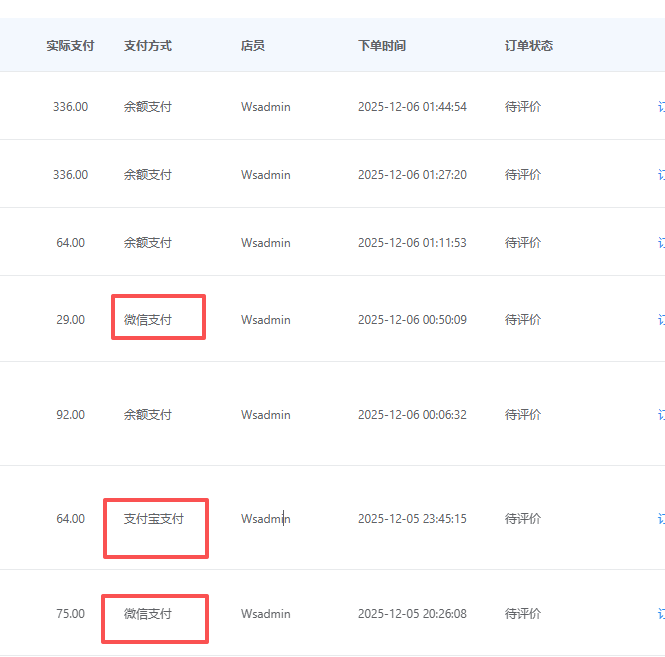Click the 实际支付 column header
This screenshot has height=657, width=665.
click(70, 46)
